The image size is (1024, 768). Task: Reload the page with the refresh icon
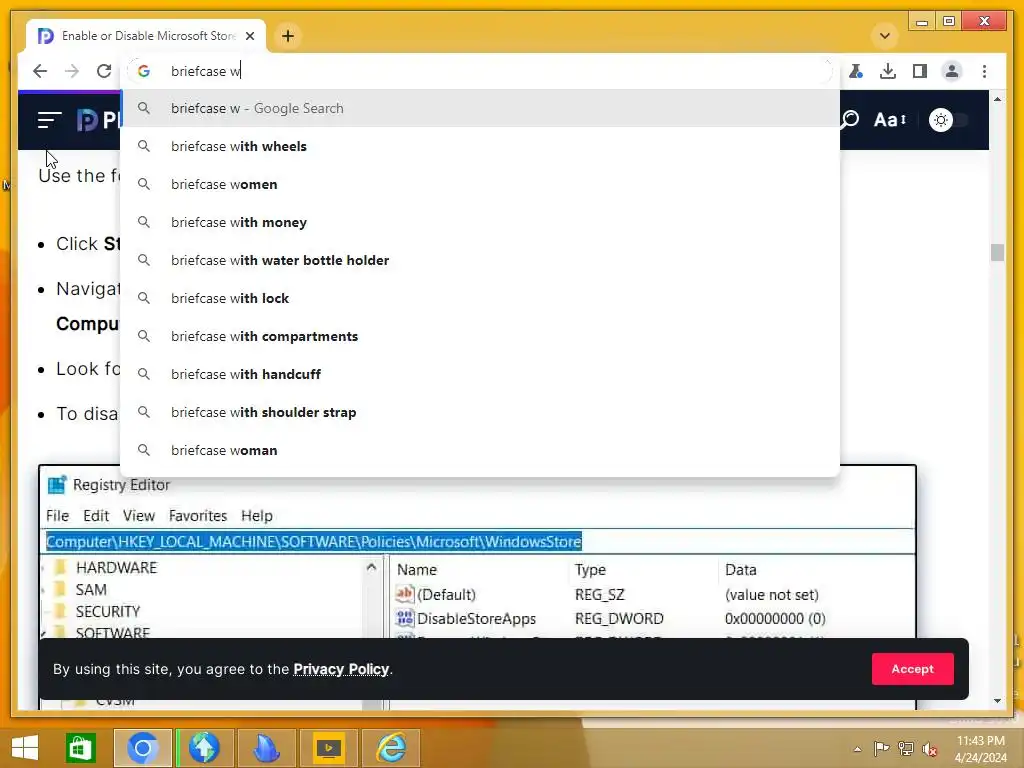(x=104, y=71)
